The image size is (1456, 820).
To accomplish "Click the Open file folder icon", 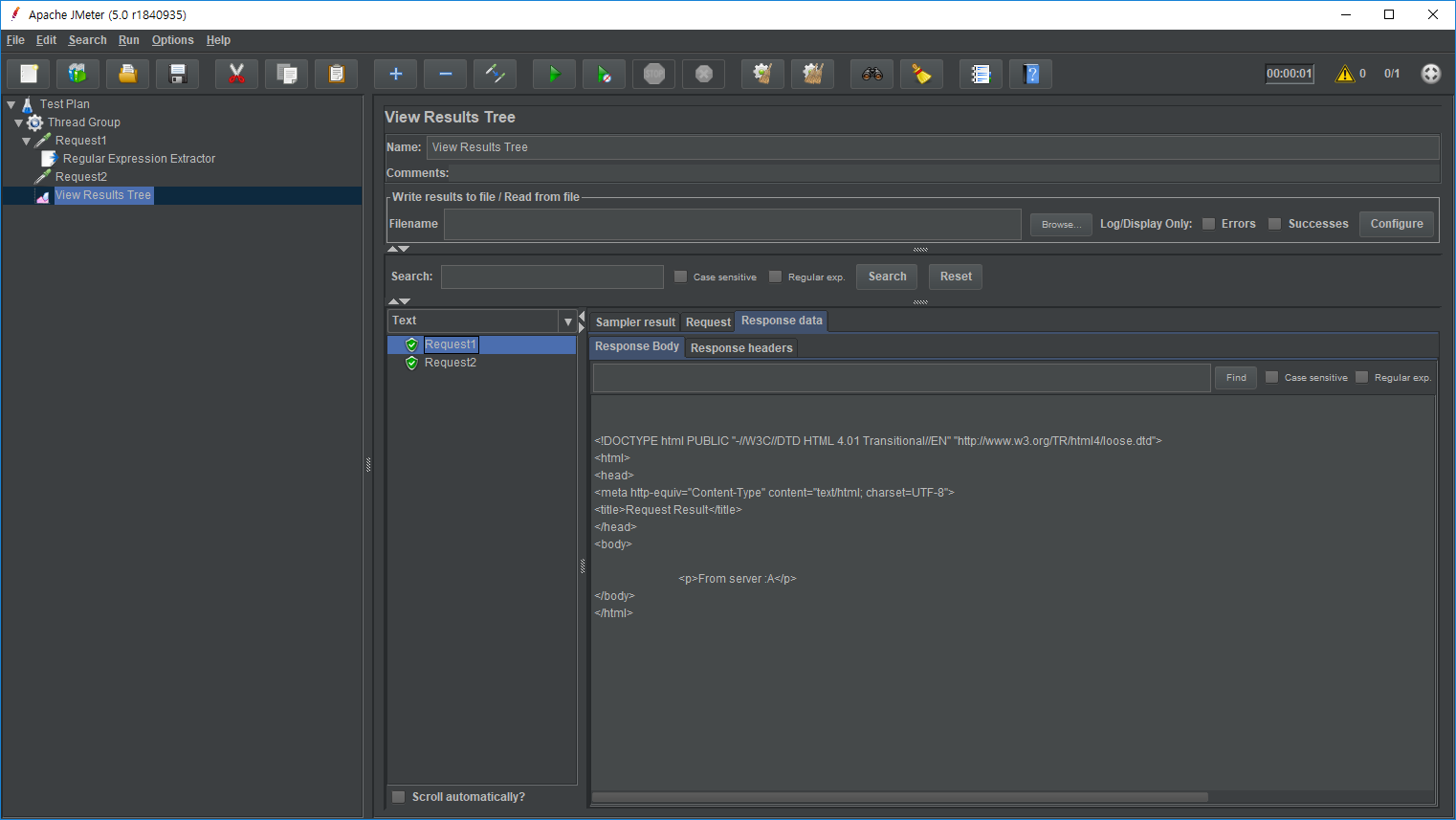I will point(128,74).
